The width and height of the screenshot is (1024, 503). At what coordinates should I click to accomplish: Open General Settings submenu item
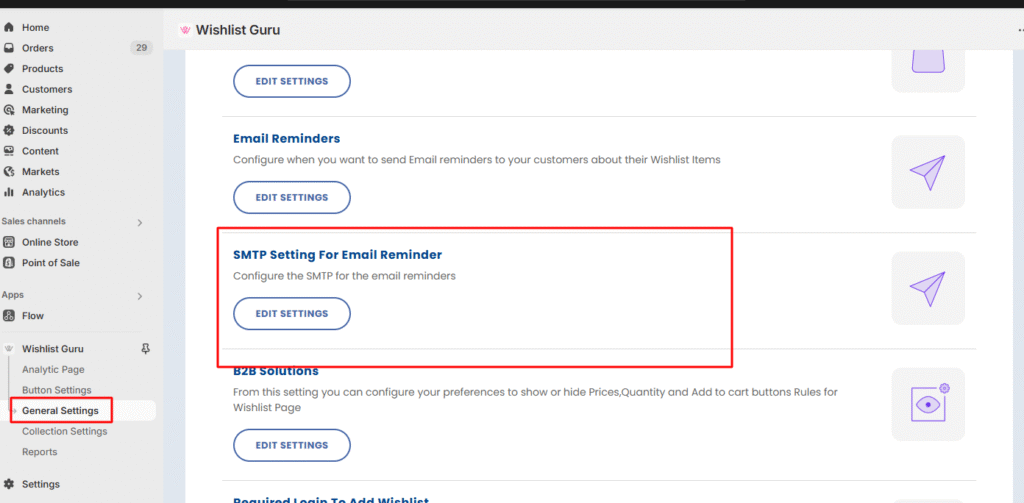click(x=60, y=411)
